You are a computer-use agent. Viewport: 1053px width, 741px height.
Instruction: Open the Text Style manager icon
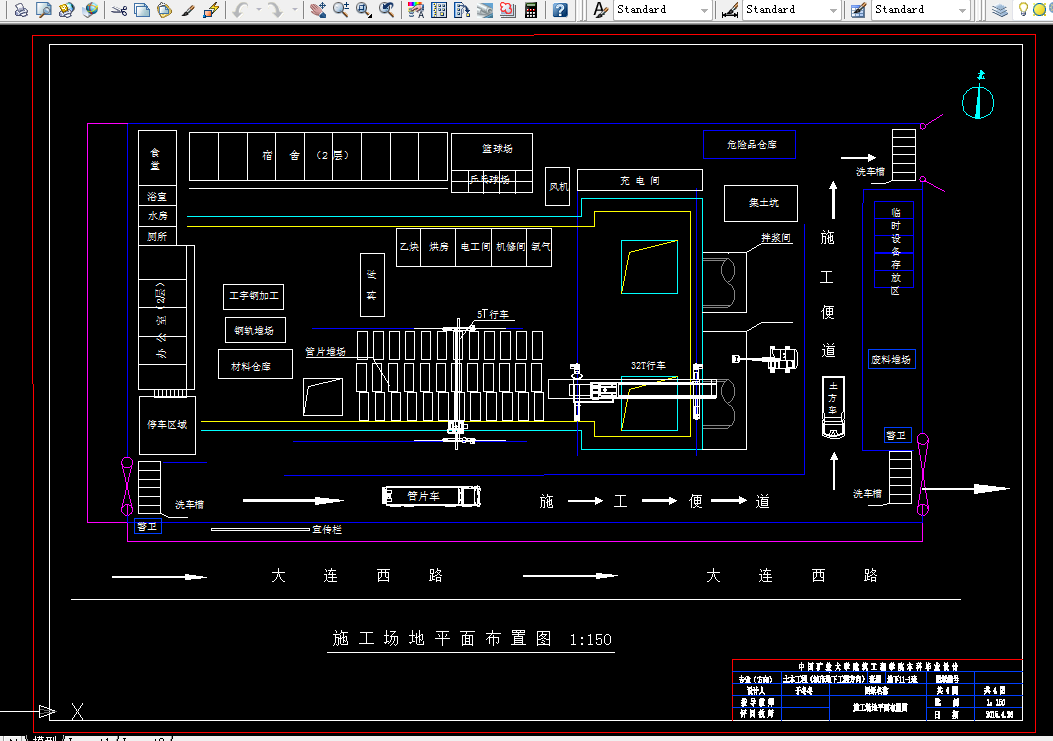click(x=600, y=9)
